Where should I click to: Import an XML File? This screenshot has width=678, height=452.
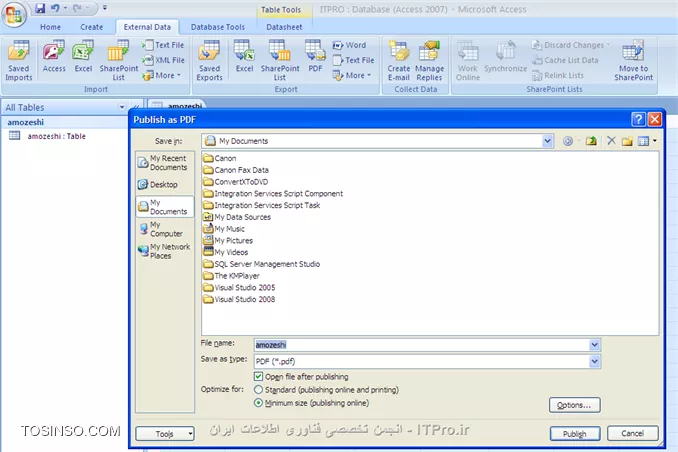point(163,60)
